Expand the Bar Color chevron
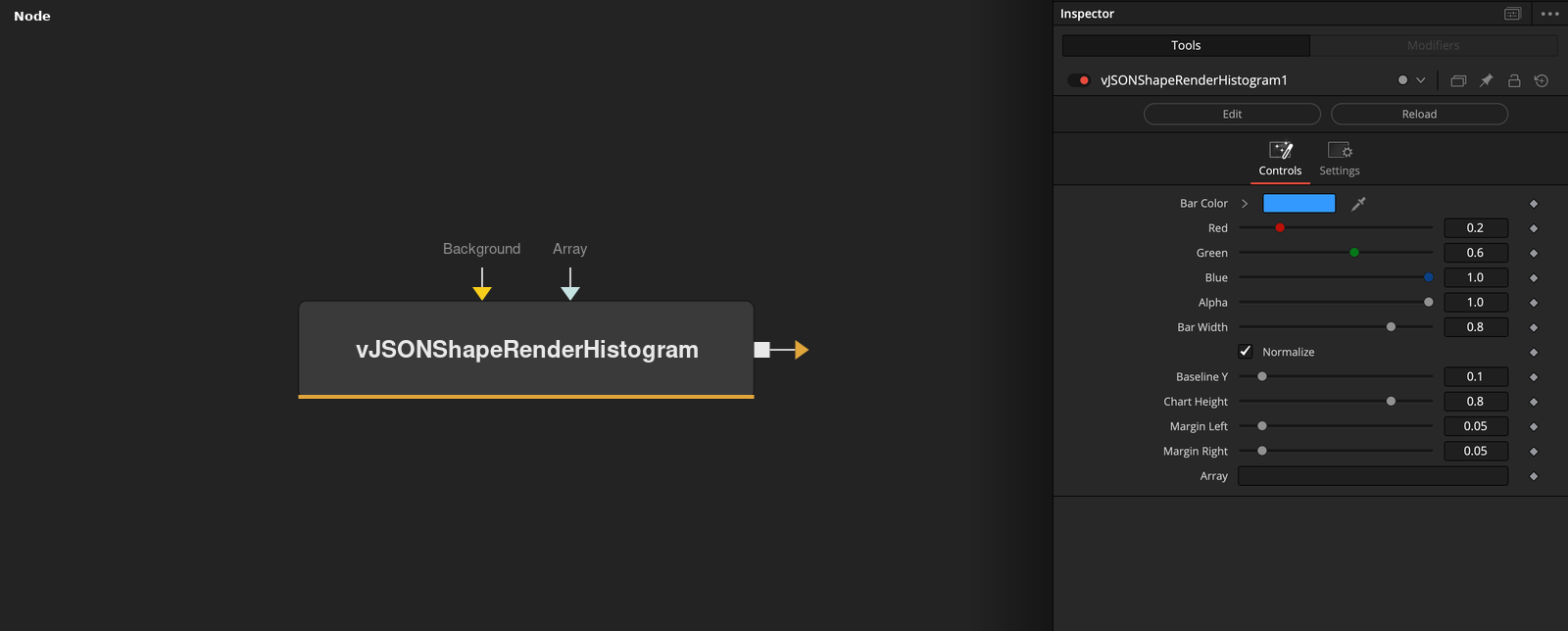1568x631 pixels. coord(1245,204)
